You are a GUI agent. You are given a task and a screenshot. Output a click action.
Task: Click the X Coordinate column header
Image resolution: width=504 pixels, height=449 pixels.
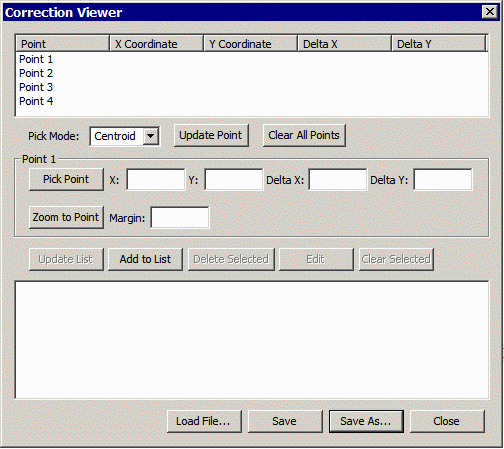(156, 44)
